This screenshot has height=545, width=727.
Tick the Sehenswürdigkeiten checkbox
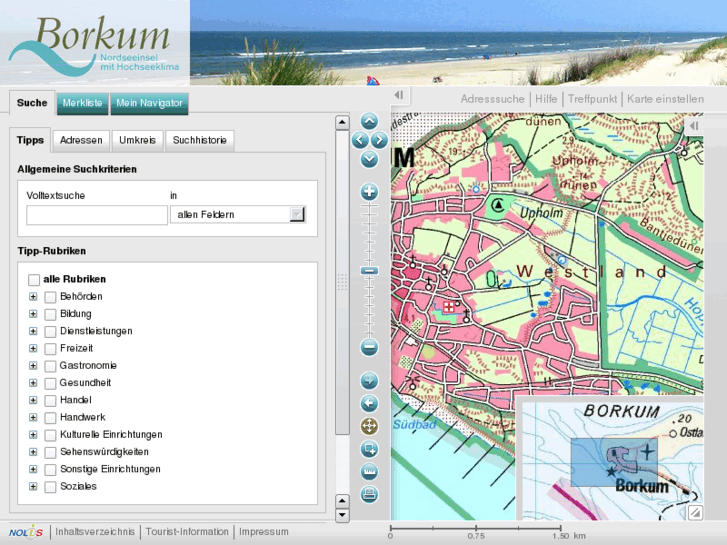50,452
